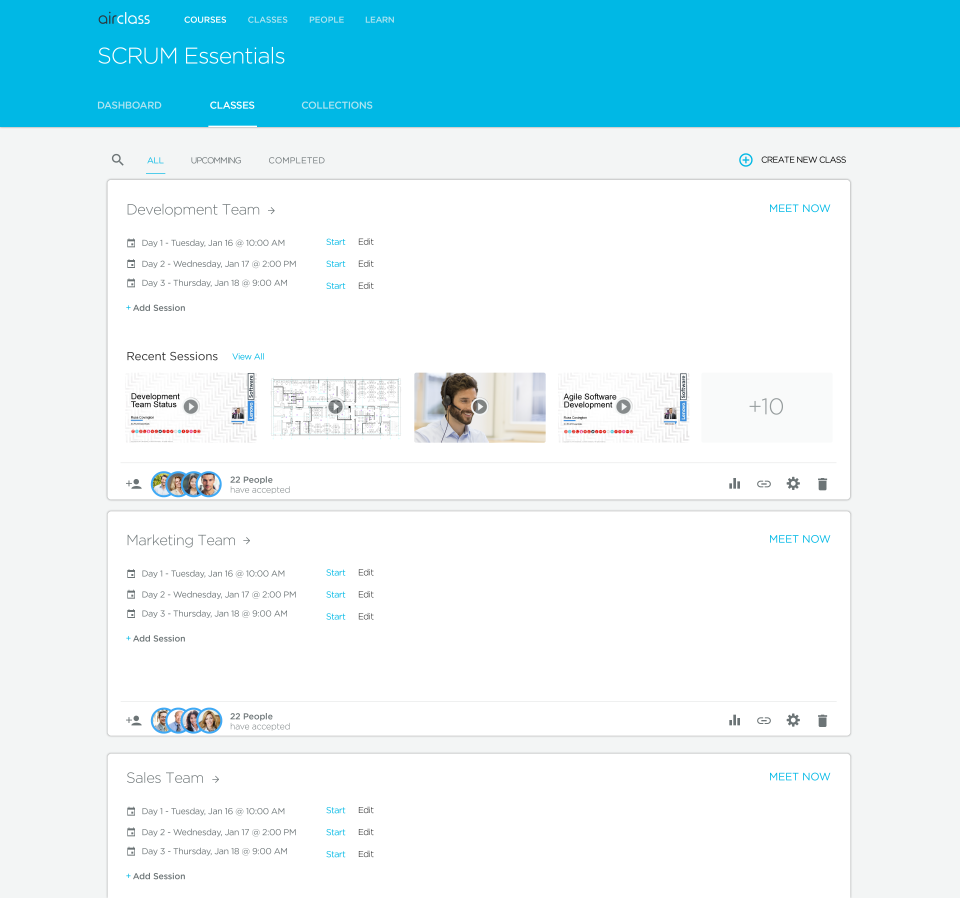
Task: Delete the Marketing Team class
Action: tap(822, 721)
